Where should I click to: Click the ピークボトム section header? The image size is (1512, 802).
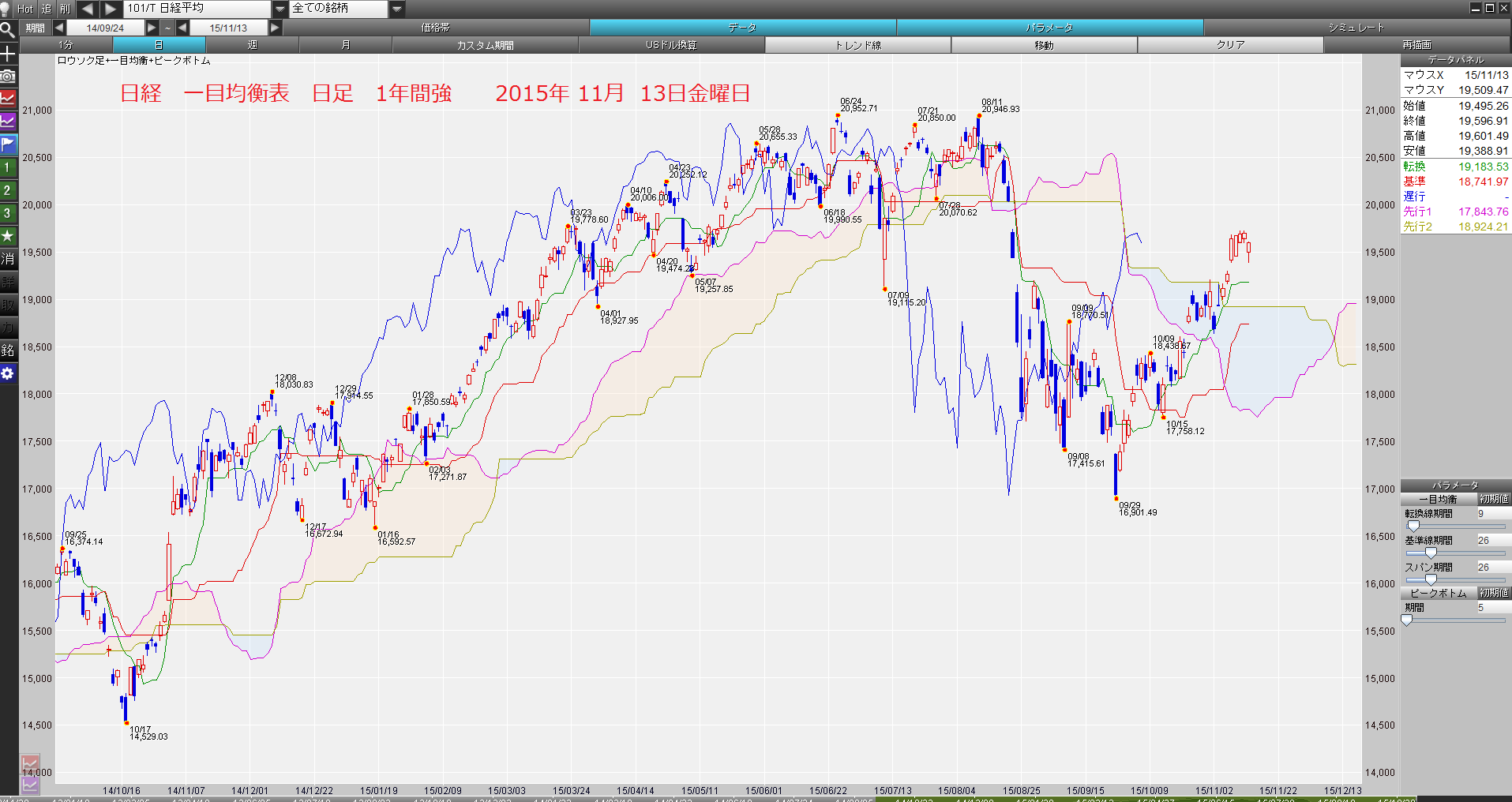pyautogui.click(x=1439, y=593)
